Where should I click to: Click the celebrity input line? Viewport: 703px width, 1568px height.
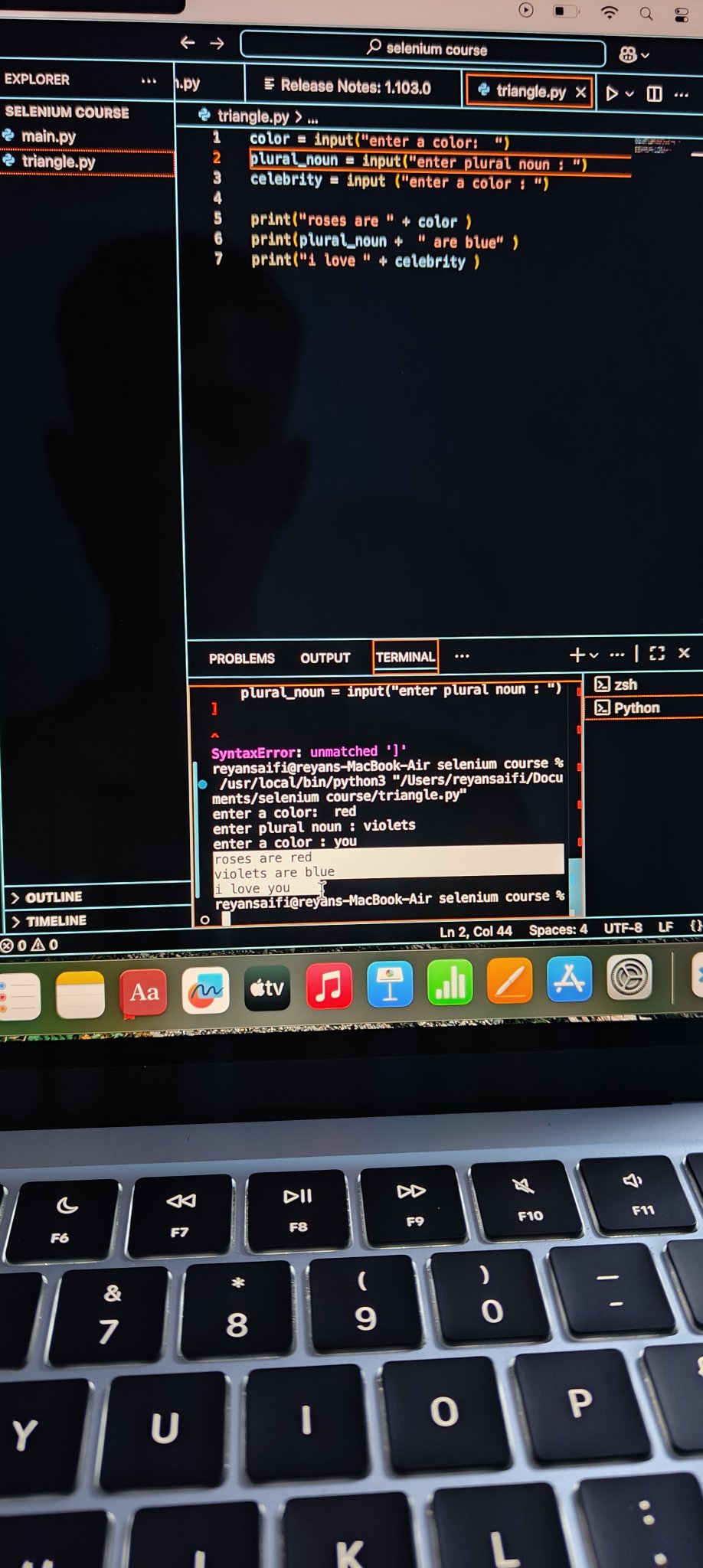(x=399, y=181)
